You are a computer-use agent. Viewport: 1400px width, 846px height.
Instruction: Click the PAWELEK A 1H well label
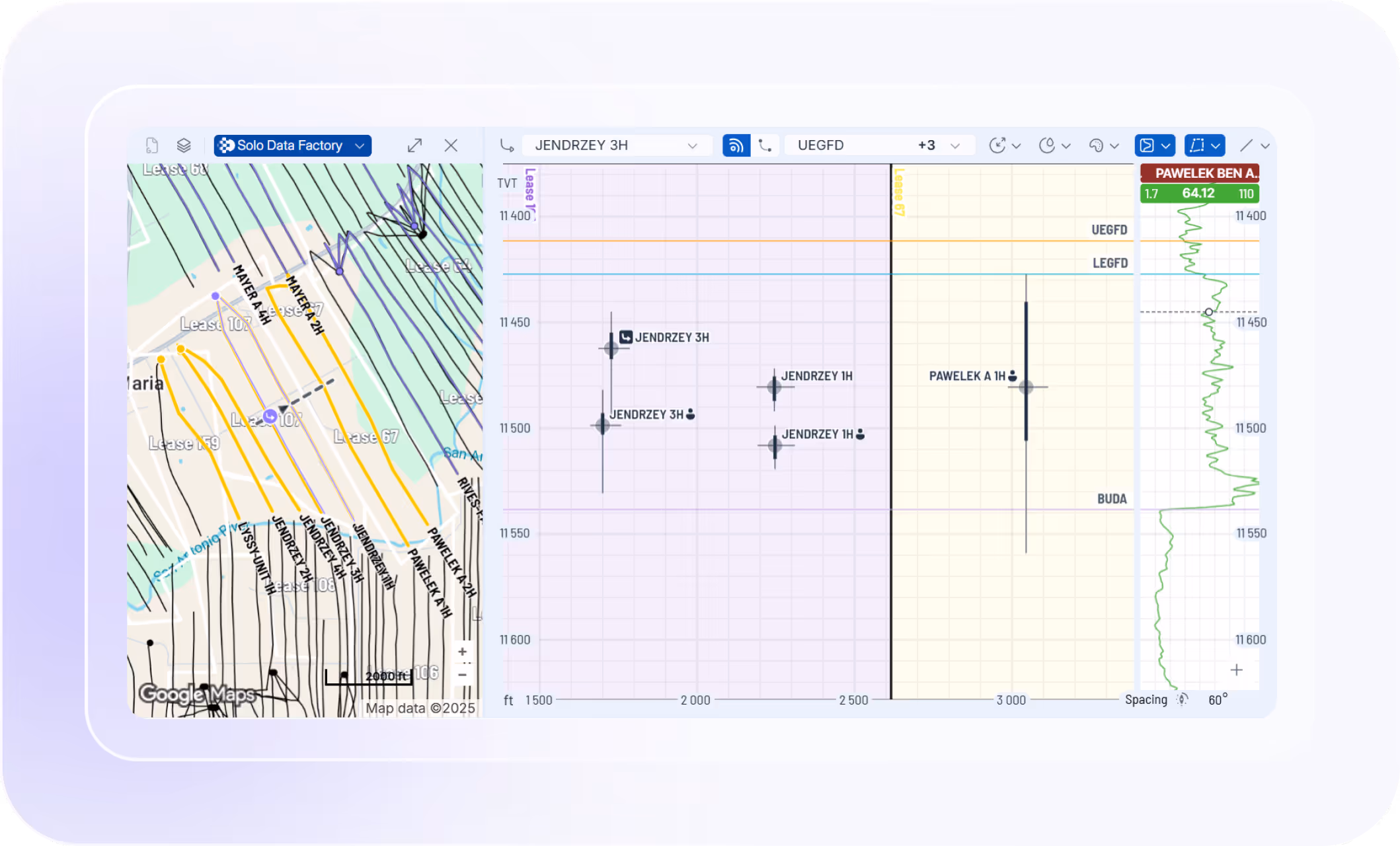pyautogui.click(x=966, y=376)
